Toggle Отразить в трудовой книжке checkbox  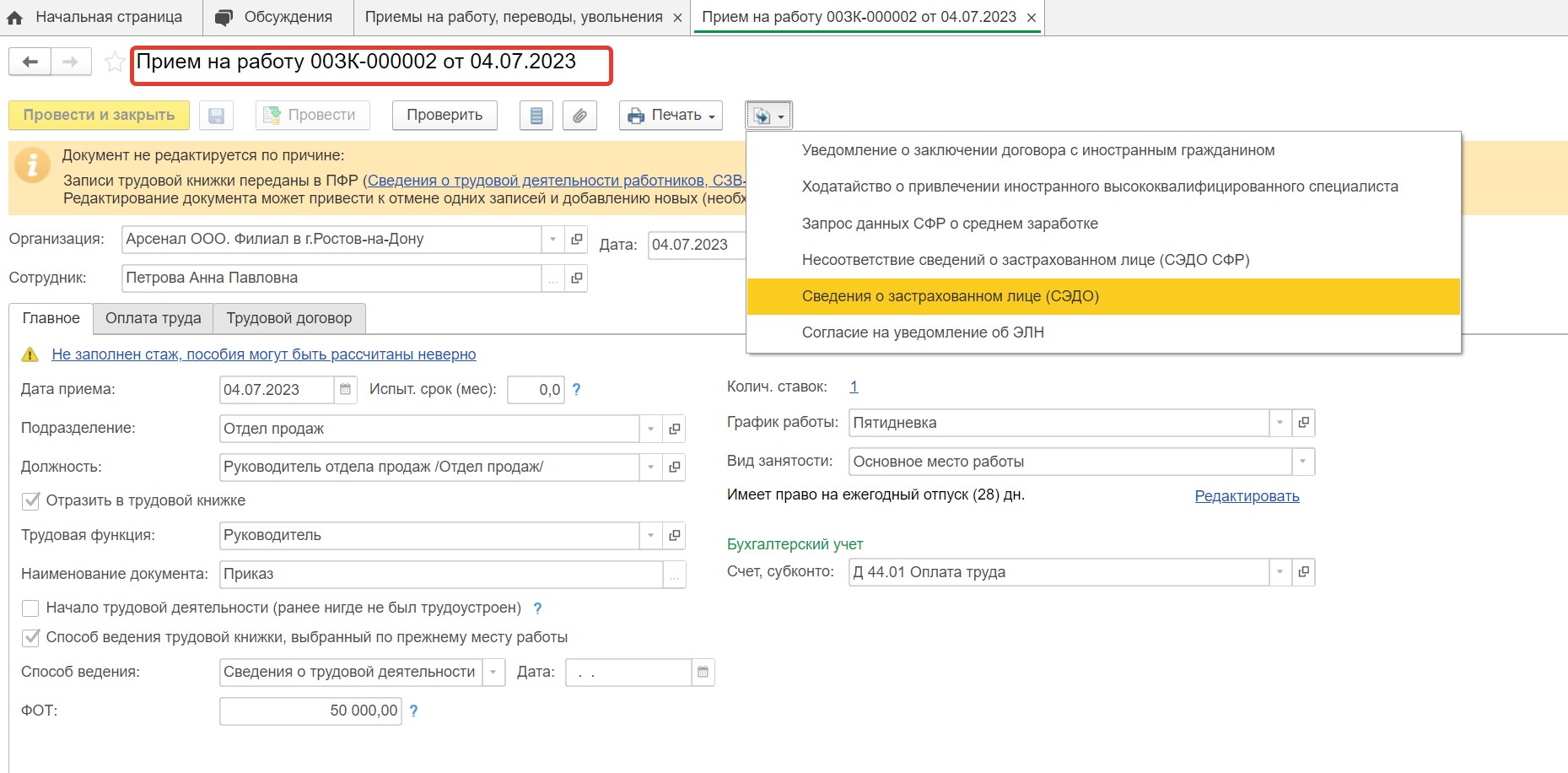coord(31,500)
